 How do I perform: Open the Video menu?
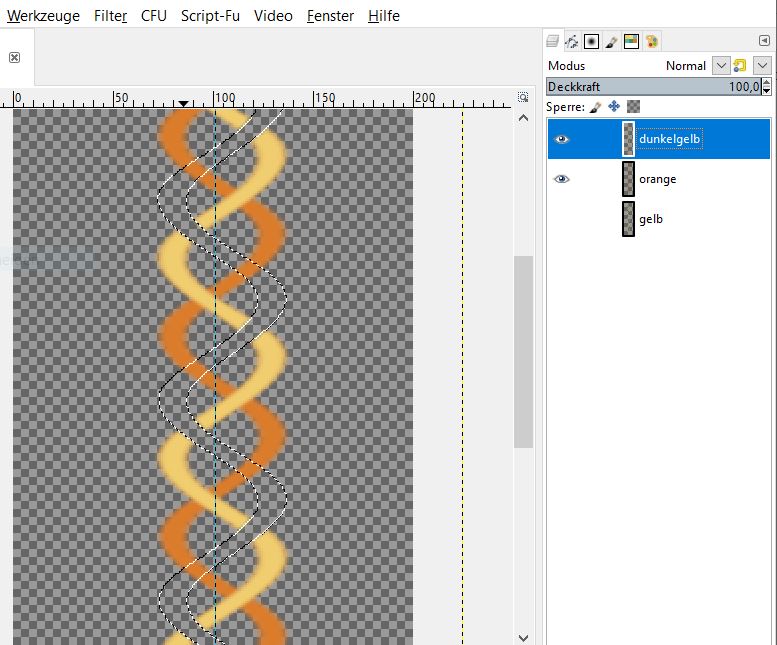tap(273, 16)
